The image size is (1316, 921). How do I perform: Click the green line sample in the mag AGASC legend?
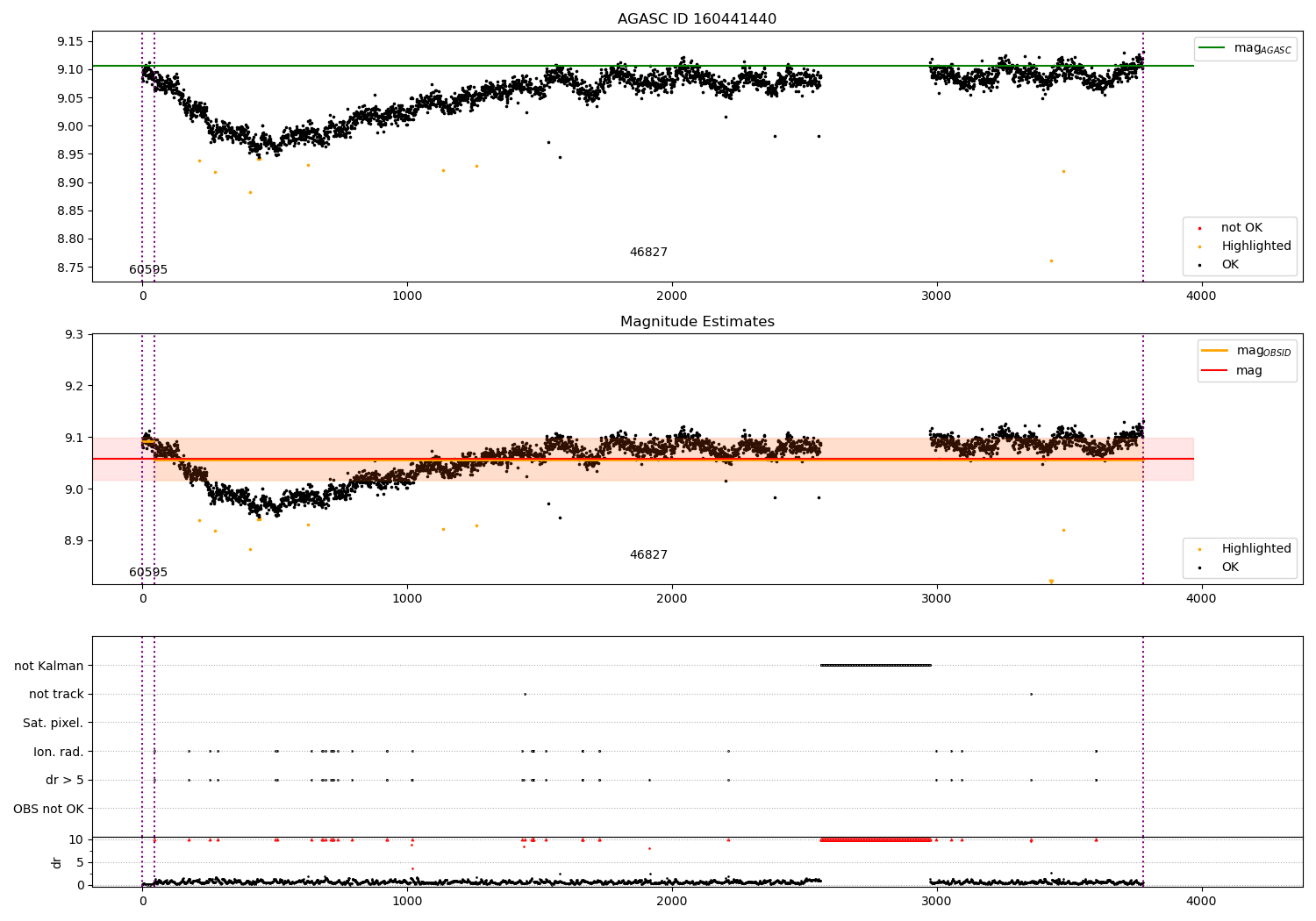(x=1212, y=48)
